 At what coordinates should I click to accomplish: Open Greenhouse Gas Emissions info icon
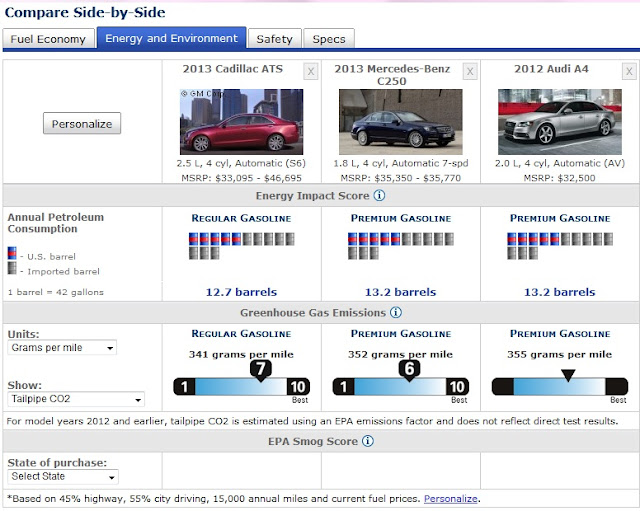tap(396, 313)
